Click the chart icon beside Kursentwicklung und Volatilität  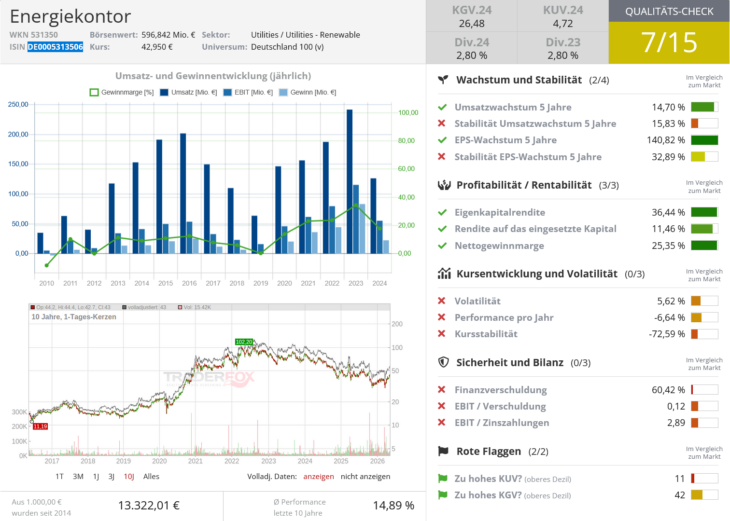(x=444, y=273)
